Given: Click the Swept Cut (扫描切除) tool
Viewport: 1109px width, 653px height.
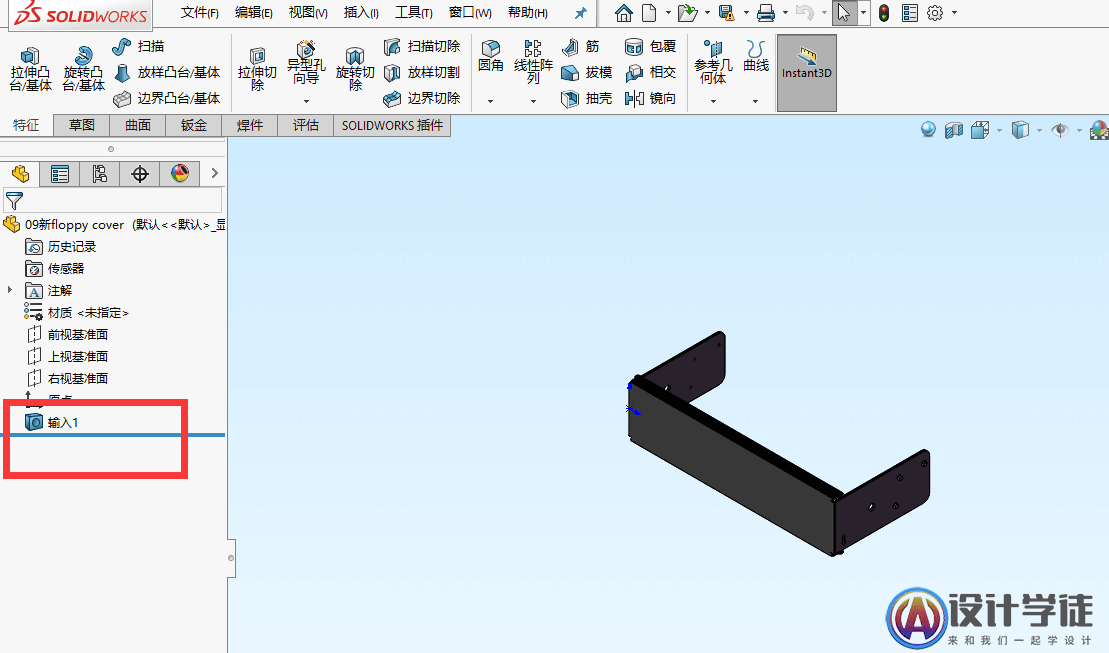Looking at the screenshot, I should pyautogui.click(x=422, y=47).
